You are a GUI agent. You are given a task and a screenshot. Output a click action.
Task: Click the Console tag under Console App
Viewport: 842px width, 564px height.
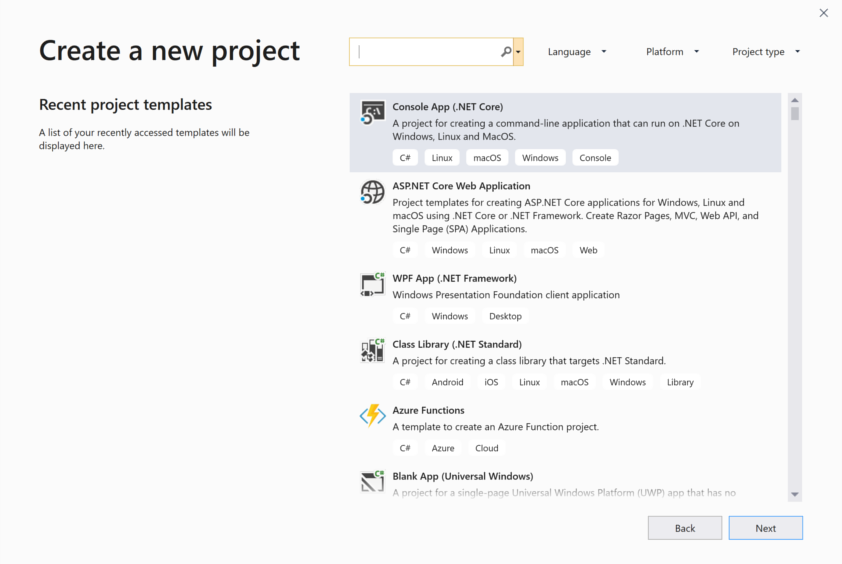tap(595, 157)
